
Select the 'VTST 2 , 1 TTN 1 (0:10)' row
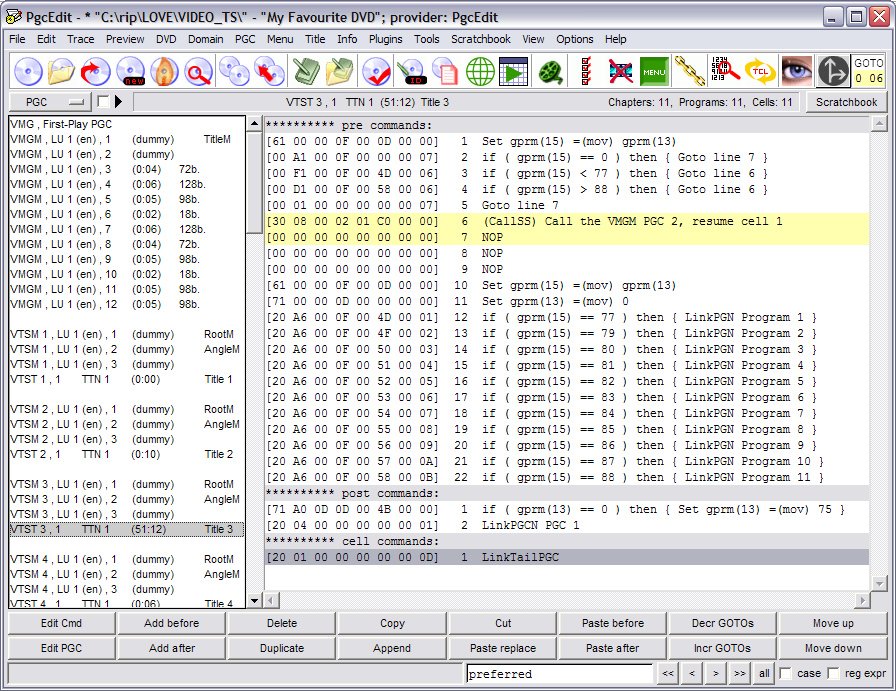point(127,454)
